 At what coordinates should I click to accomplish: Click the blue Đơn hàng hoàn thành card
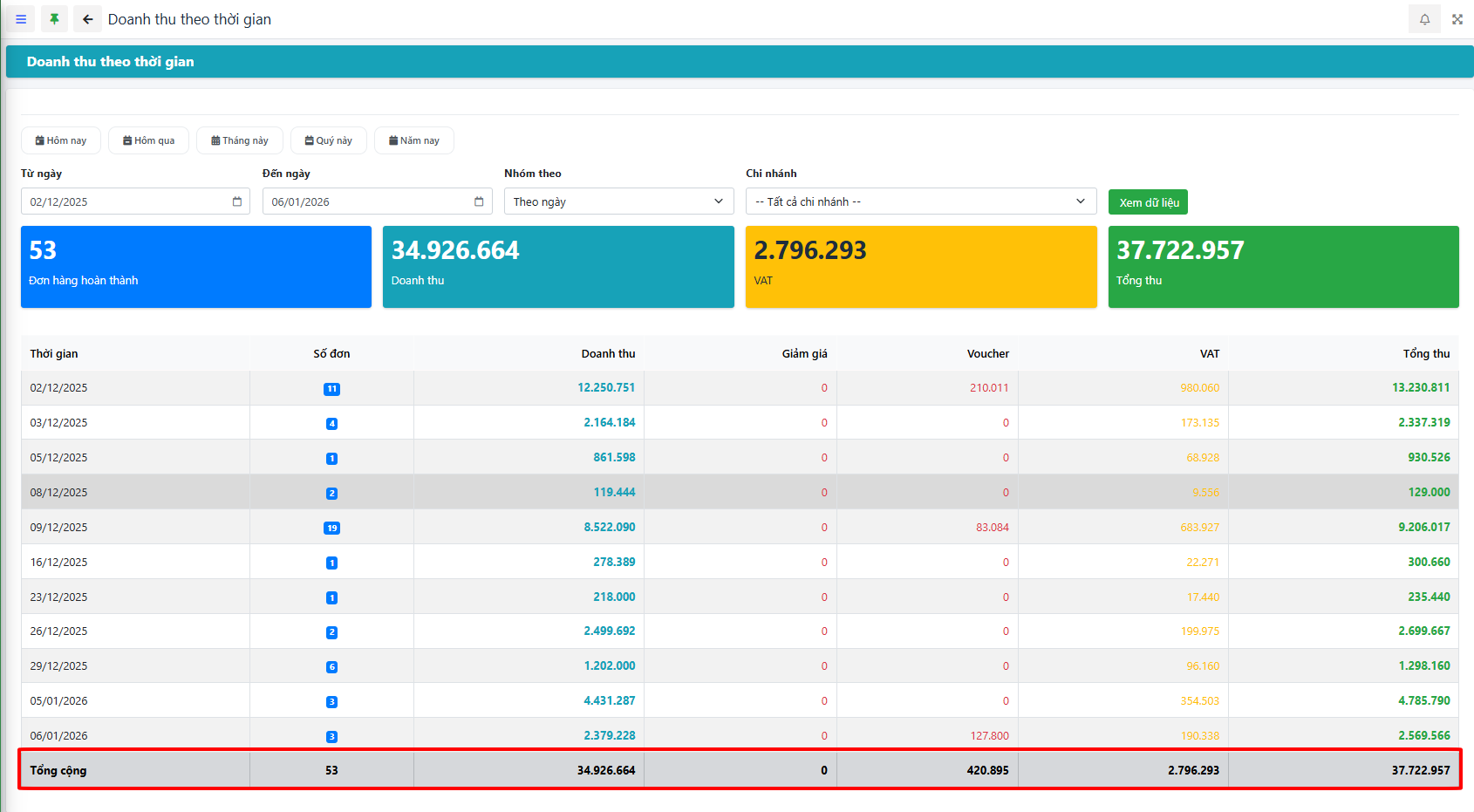click(196, 267)
